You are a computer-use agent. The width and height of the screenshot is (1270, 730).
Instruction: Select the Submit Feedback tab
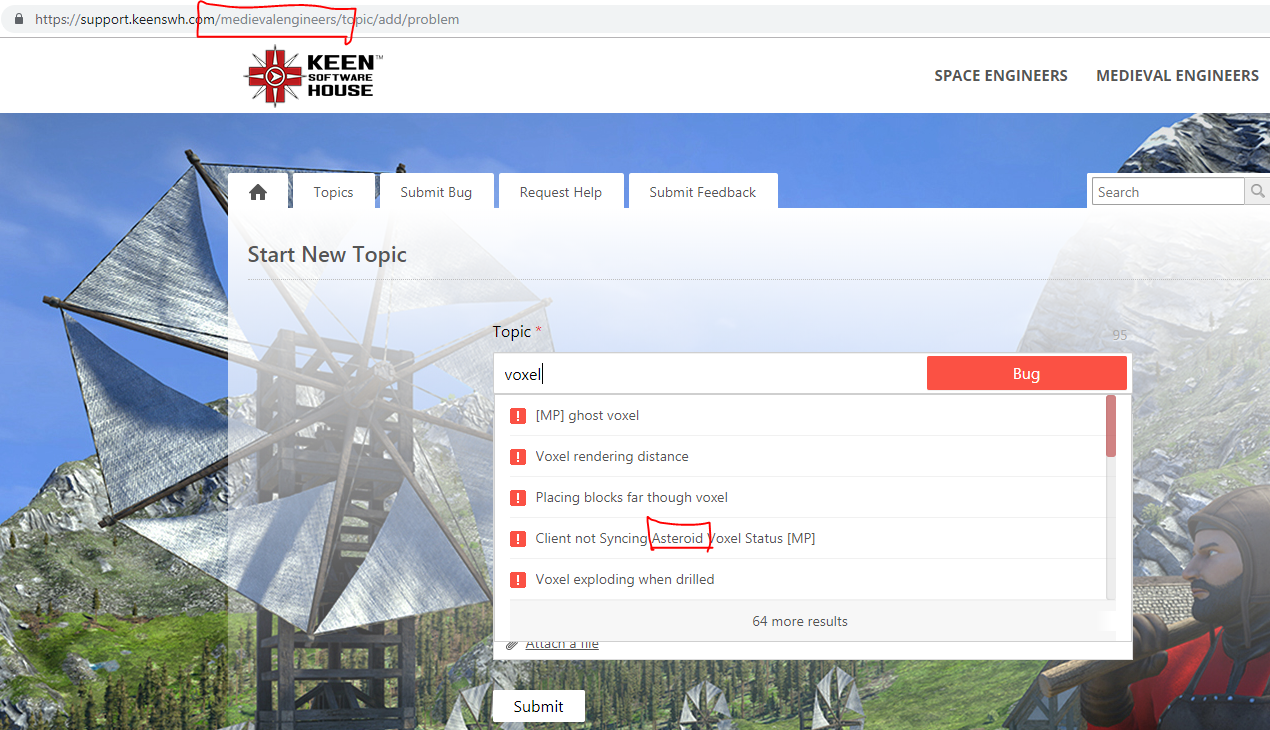[x=702, y=192]
